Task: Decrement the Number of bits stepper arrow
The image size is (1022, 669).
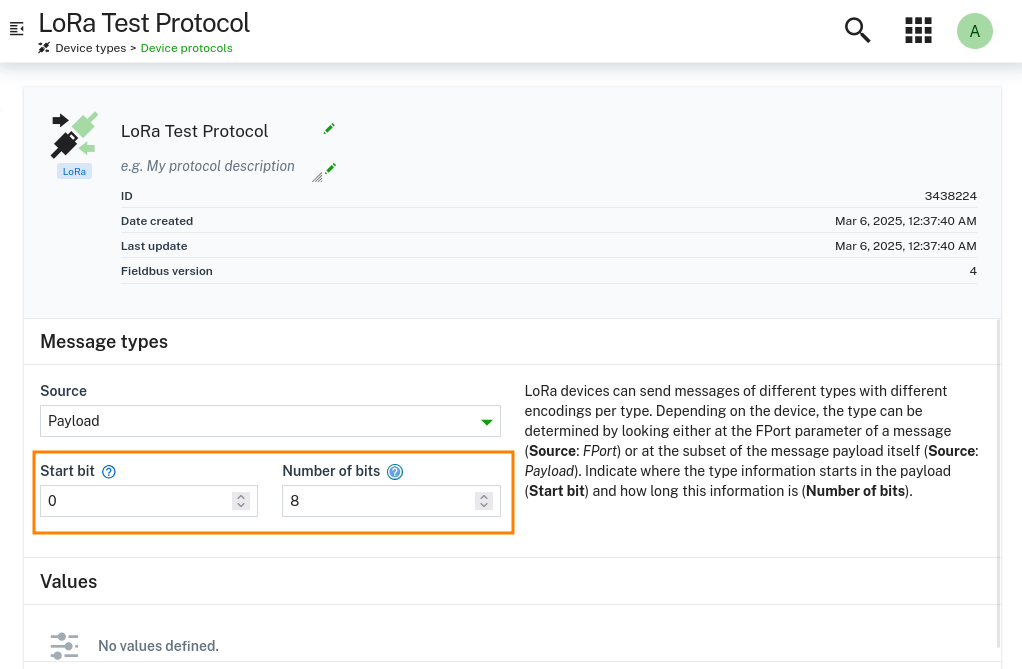Action: [x=483, y=505]
